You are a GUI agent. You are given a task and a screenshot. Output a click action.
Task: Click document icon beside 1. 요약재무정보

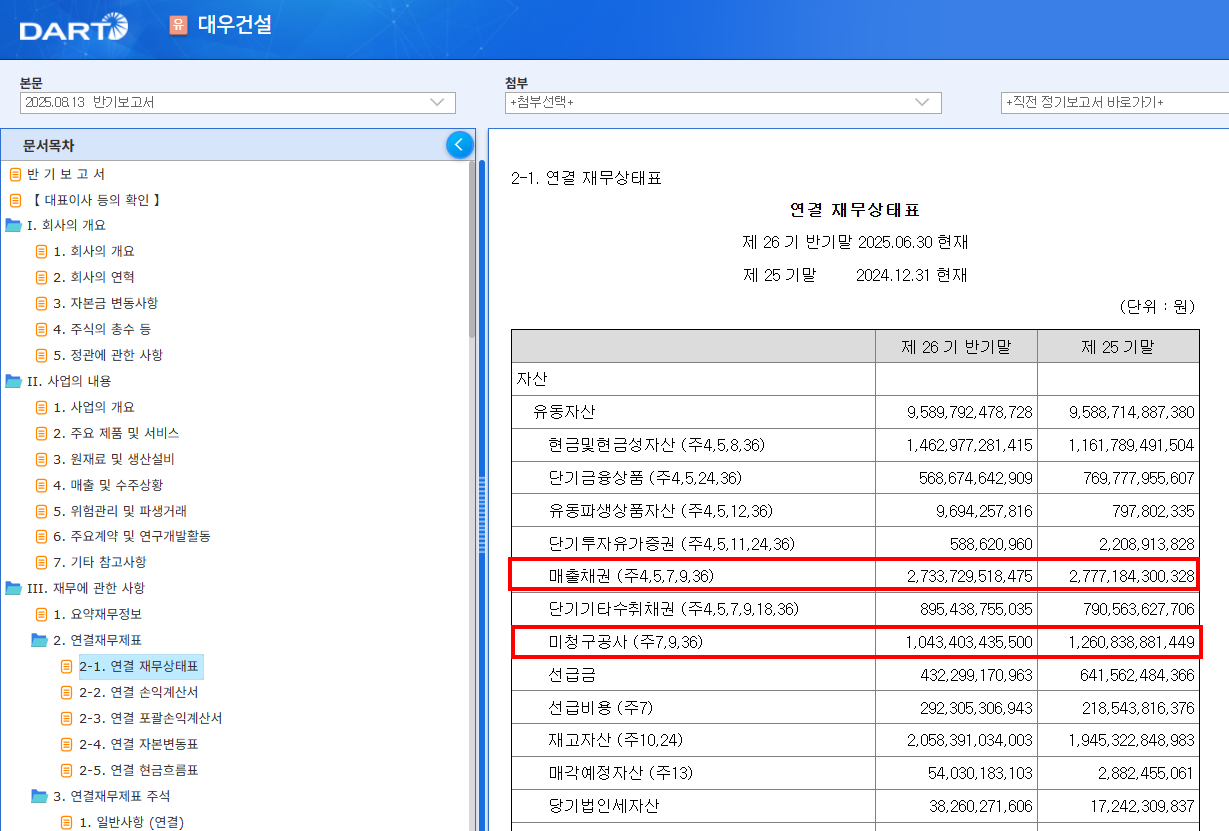(x=41, y=614)
